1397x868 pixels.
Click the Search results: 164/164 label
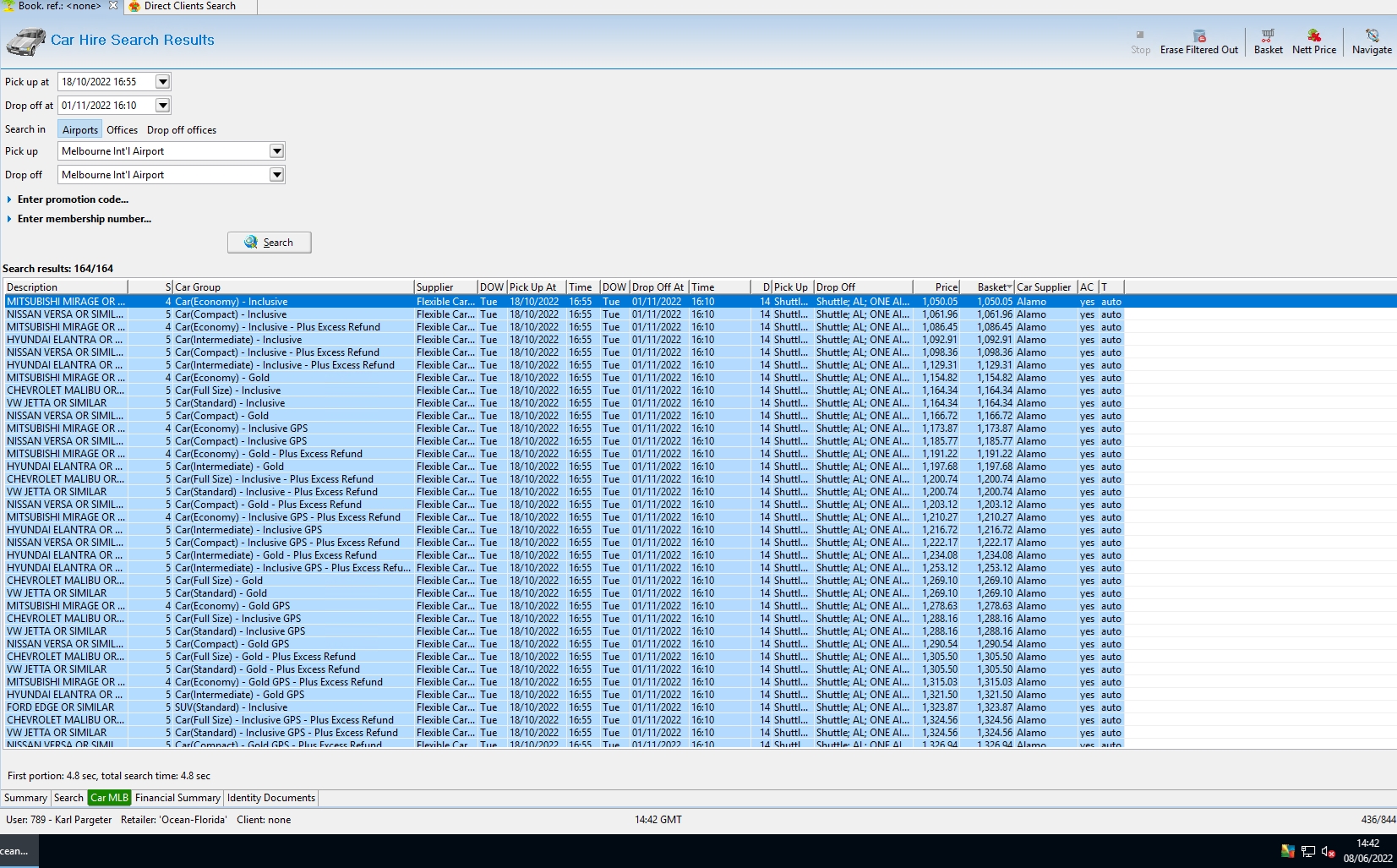[x=58, y=269]
